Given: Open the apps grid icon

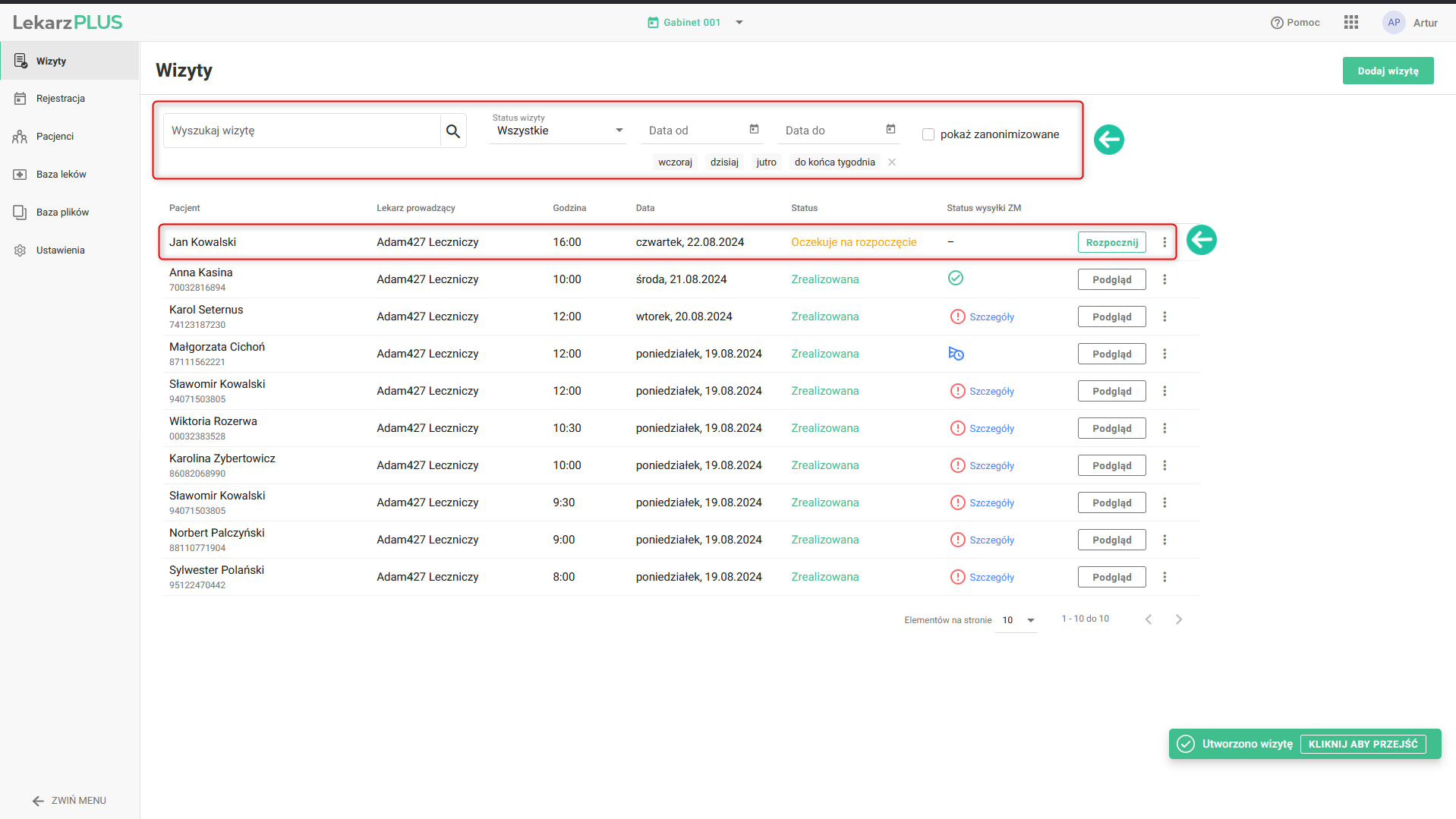Looking at the screenshot, I should (1350, 23).
